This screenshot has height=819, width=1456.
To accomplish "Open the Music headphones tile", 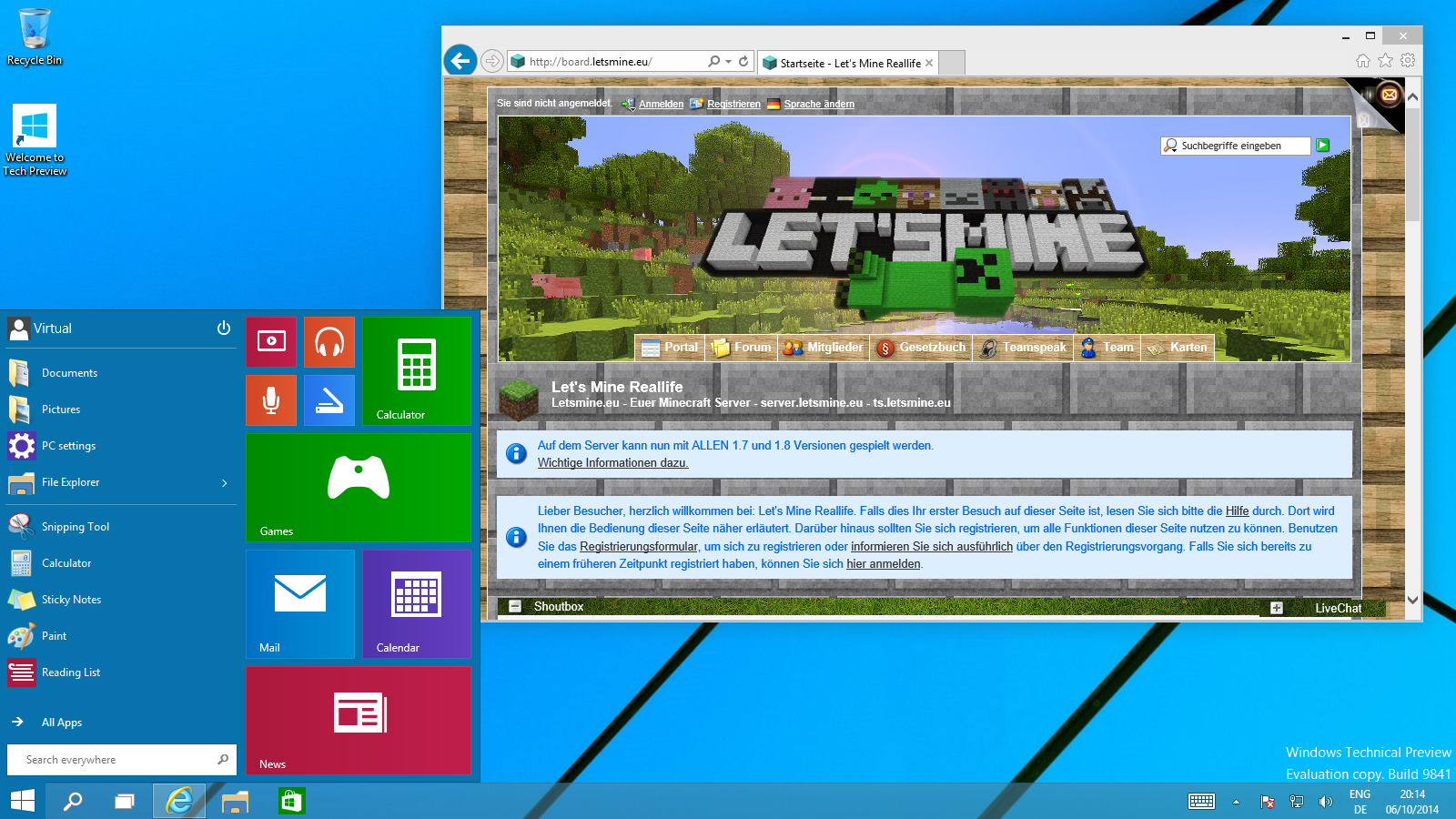I will 329,341.
